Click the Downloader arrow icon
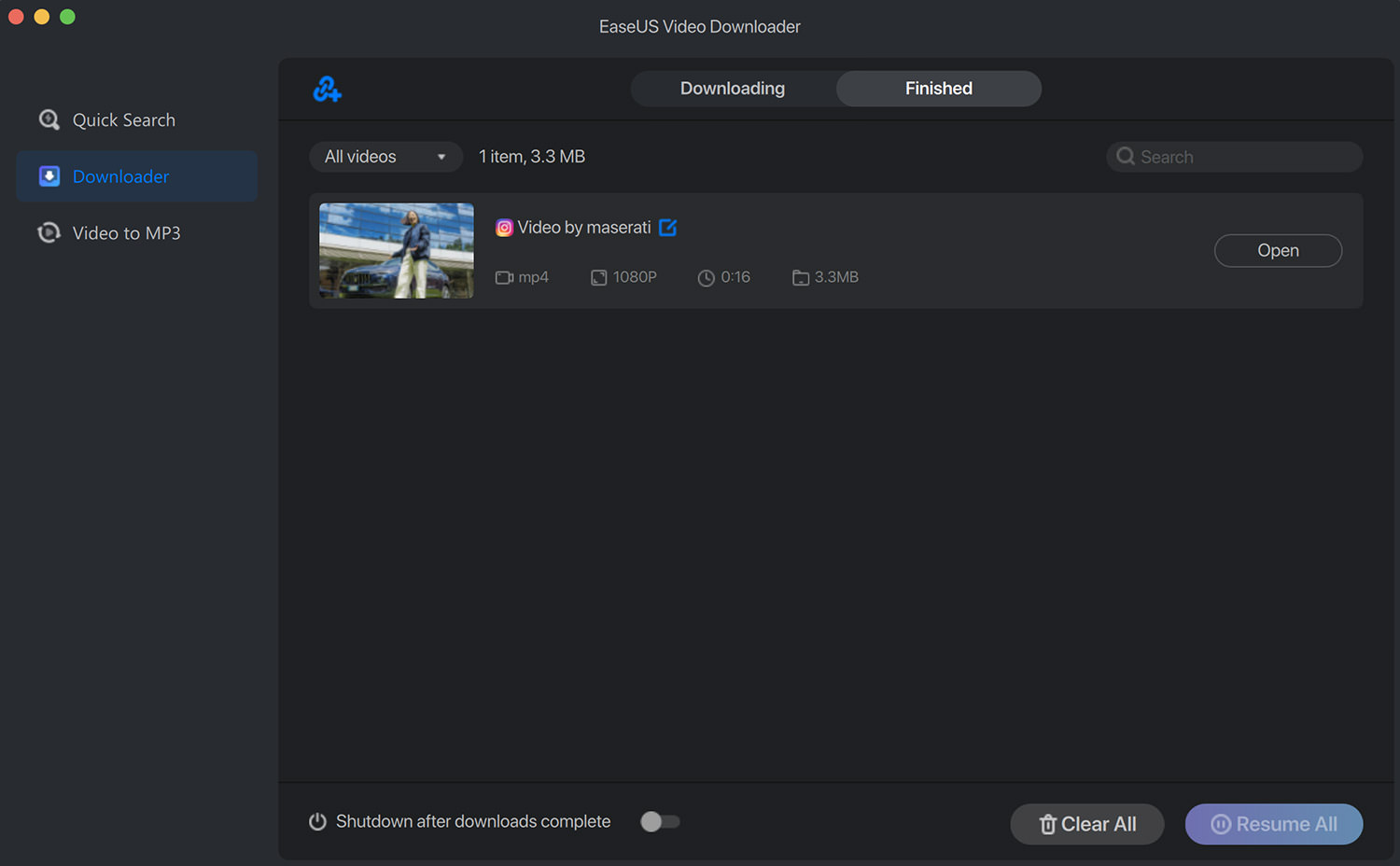The height and width of the screenshot is (866, 1400). tap(49, 176)
